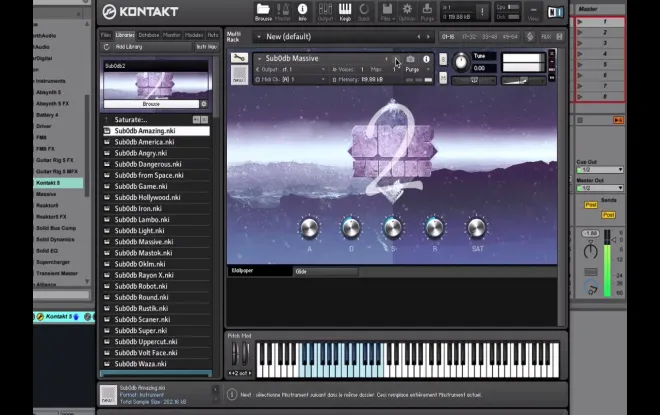
Task: Solo the instrument with S button
Action: pyautogui.click(x=443, y=59)
